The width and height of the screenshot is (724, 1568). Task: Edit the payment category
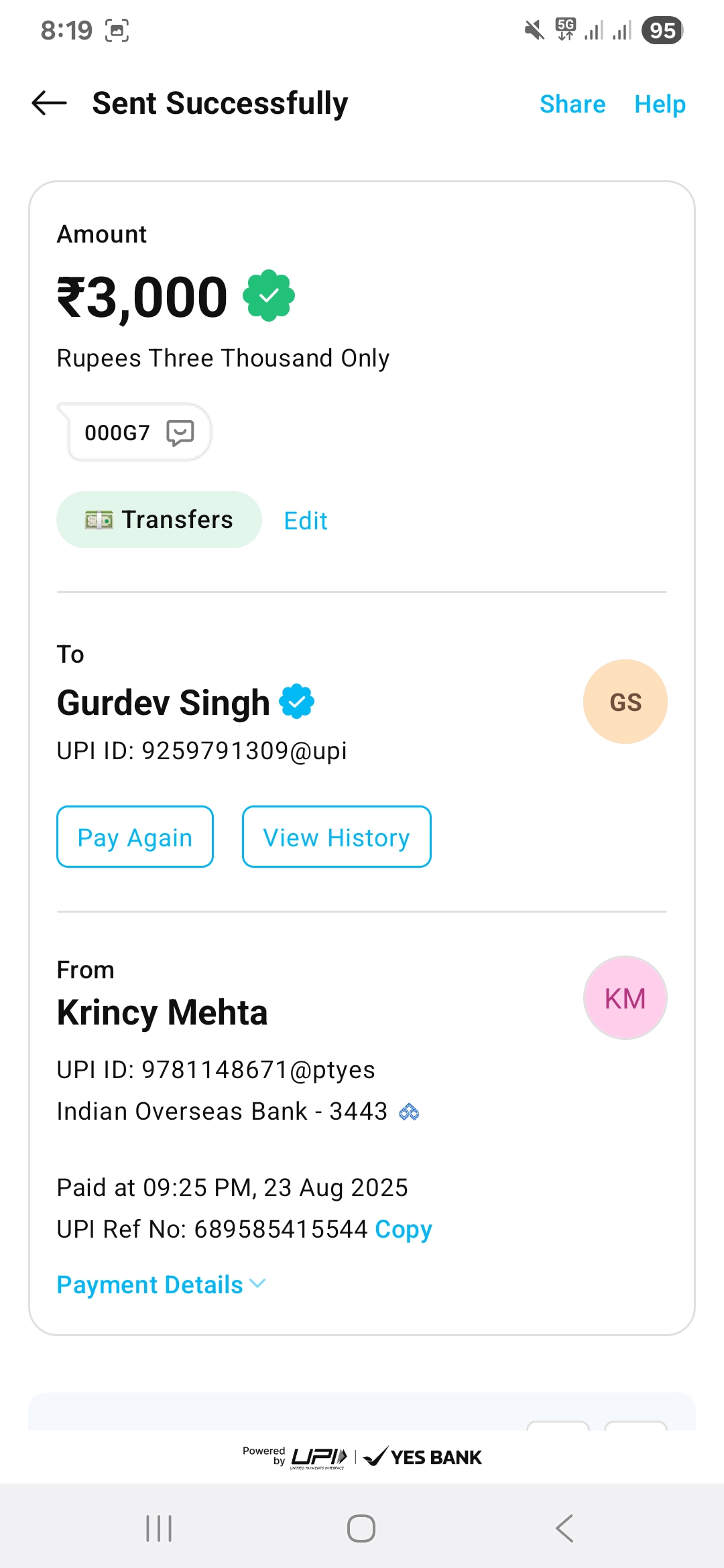[306, 521]
